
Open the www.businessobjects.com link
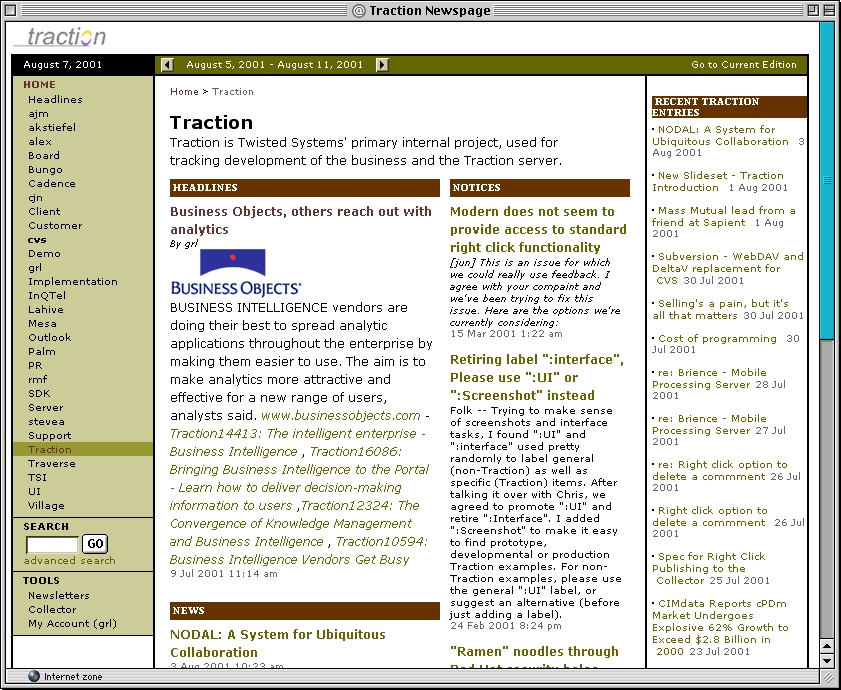(x=340, y=416)
